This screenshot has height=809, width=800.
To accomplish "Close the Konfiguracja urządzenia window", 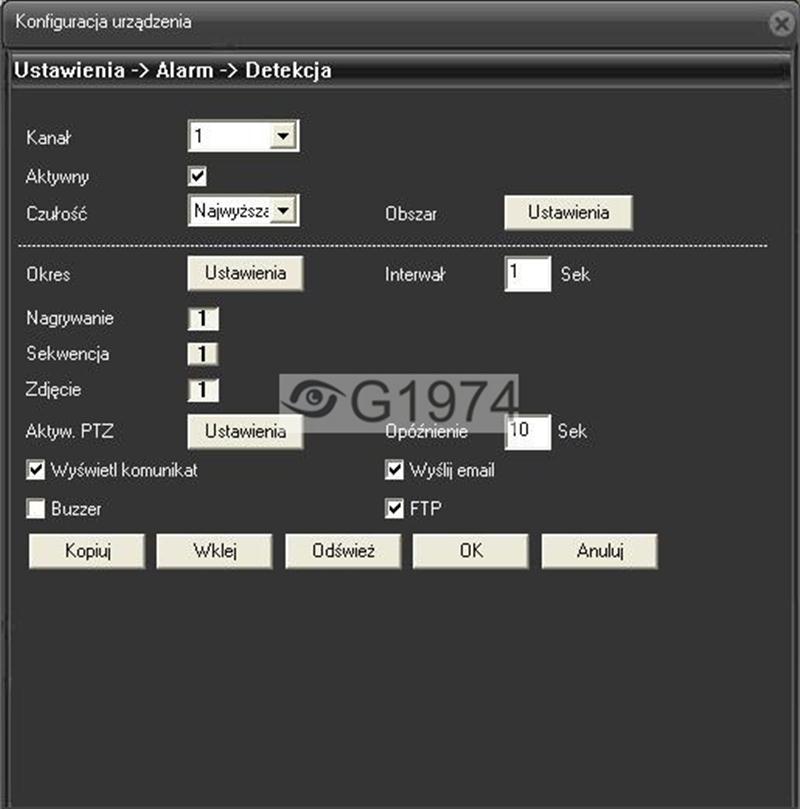I will [782, 23].
